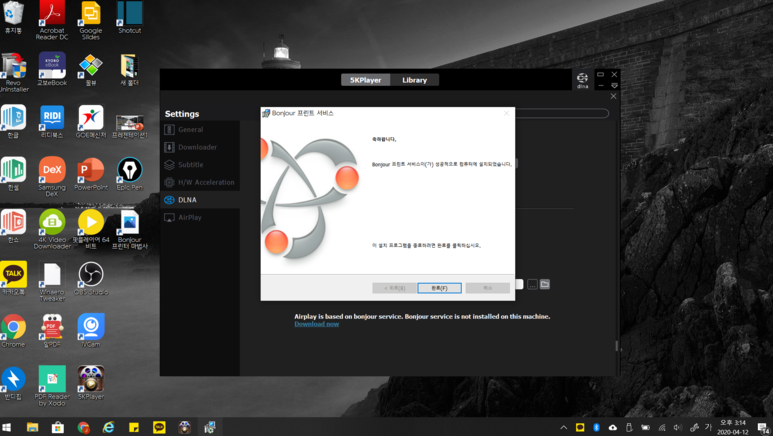Click the 완료(F) finish button in the Bonjour installer
773x436 pixels.
tap(439, 288)
